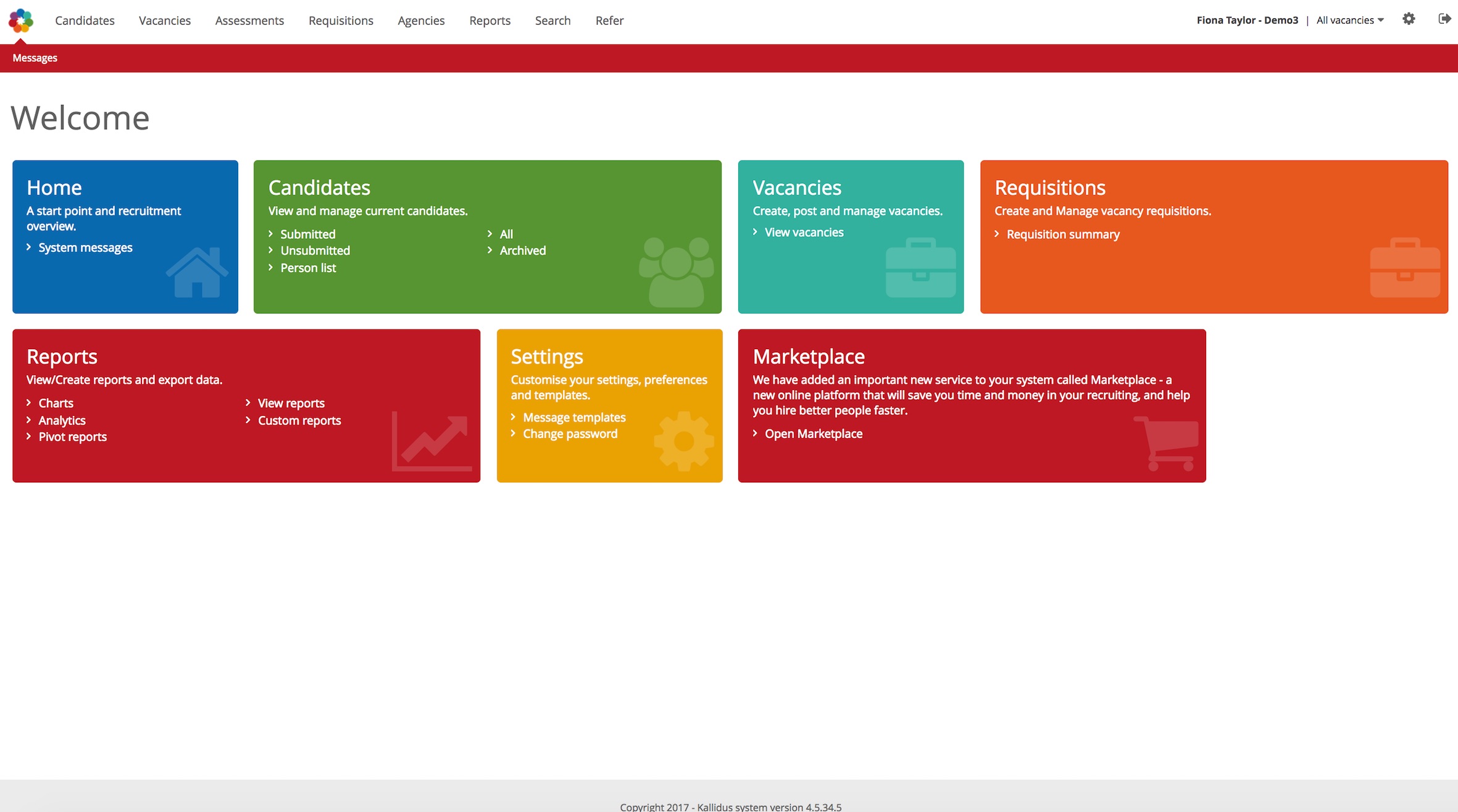Click the line chart icon in Reports tile

click(x=431, y=441)
